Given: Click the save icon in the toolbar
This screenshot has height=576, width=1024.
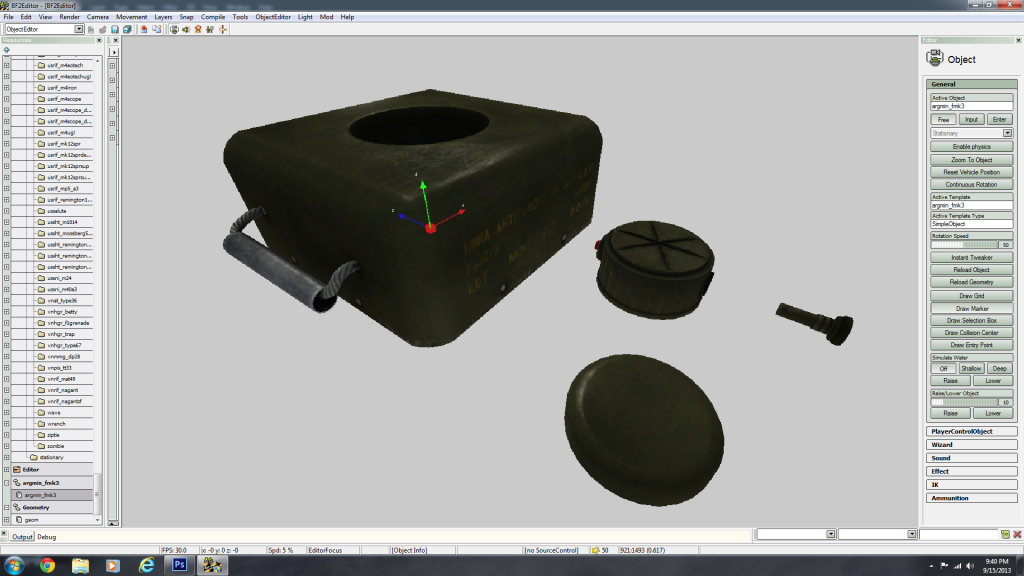Looking at the screenshot, I should click(x=115, y=29).
